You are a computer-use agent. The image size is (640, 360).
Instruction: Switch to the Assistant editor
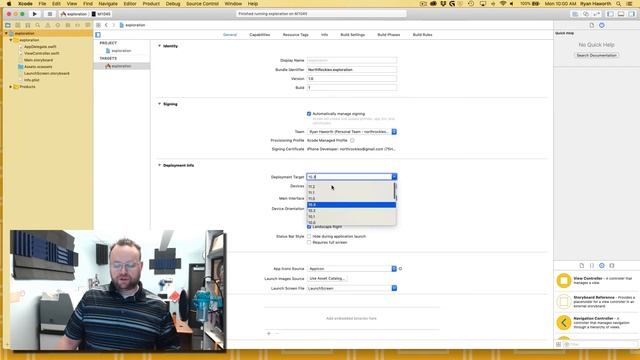pos(586,14)
